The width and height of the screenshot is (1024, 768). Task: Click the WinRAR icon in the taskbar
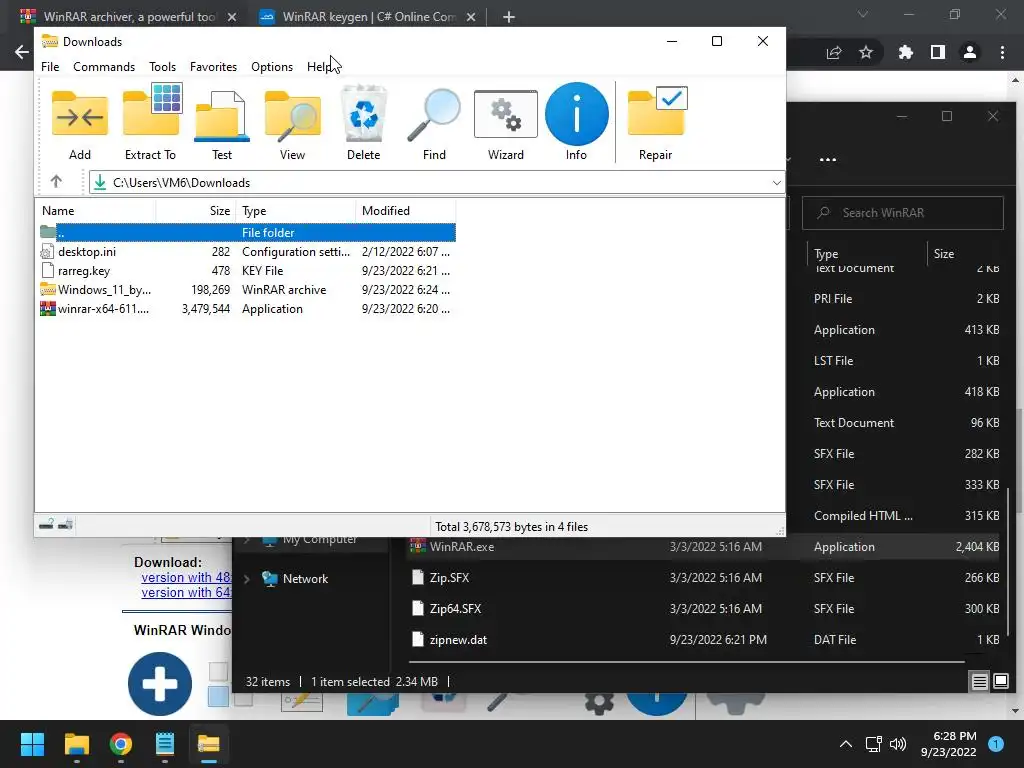click(208, 744)
